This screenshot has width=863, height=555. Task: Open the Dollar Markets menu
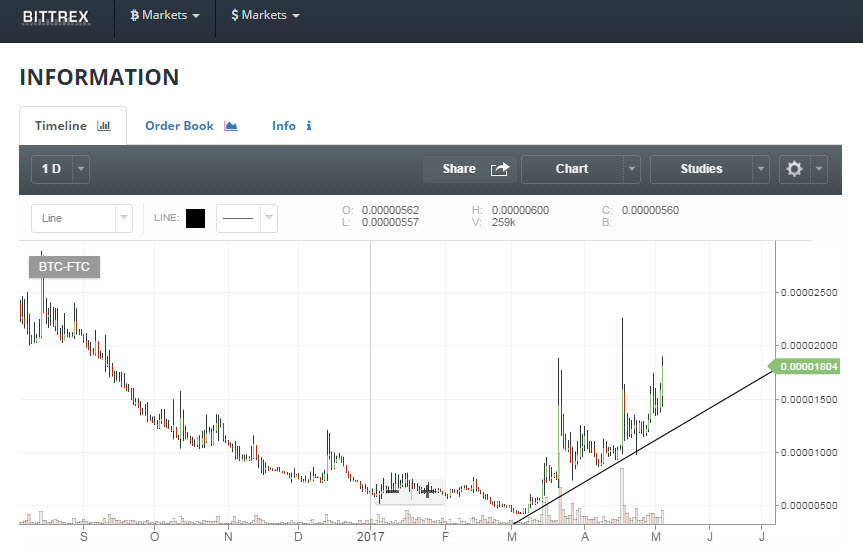pyautogui.click(x=265, y=15)
